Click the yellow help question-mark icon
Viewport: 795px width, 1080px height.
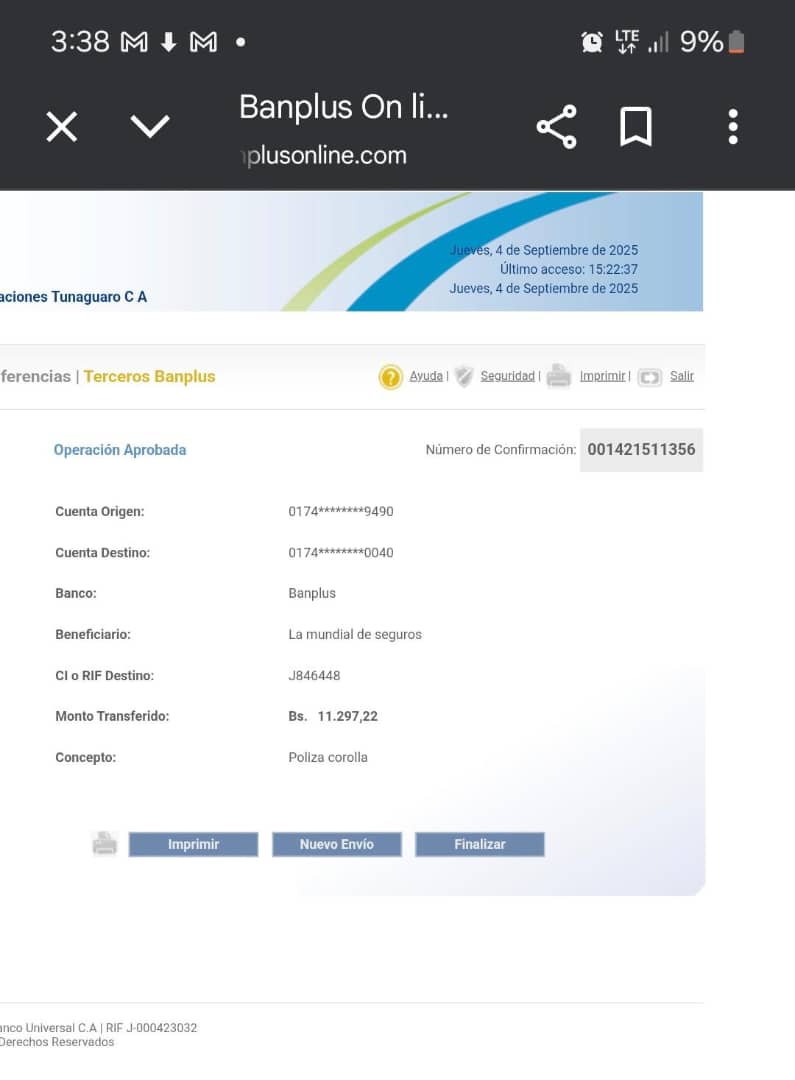coord(390,377)
